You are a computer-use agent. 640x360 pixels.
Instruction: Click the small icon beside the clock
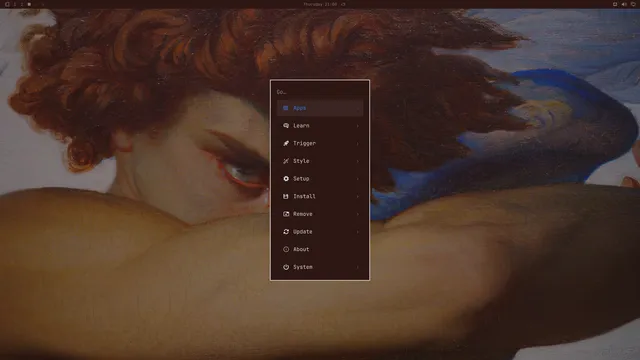(x=343, y=4)
